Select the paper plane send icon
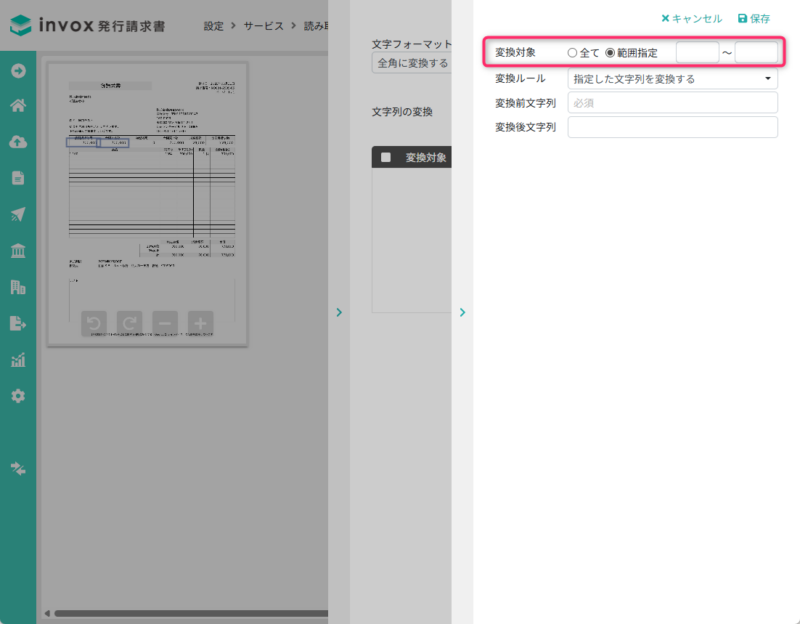The image size is (800, 624). pos(18,215)
